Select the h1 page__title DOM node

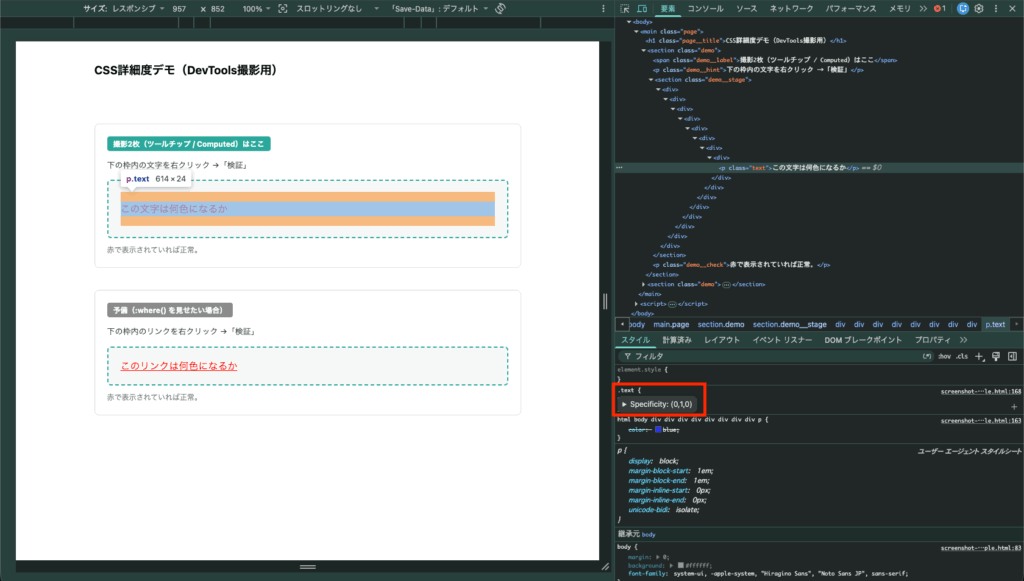click(746, 40)
